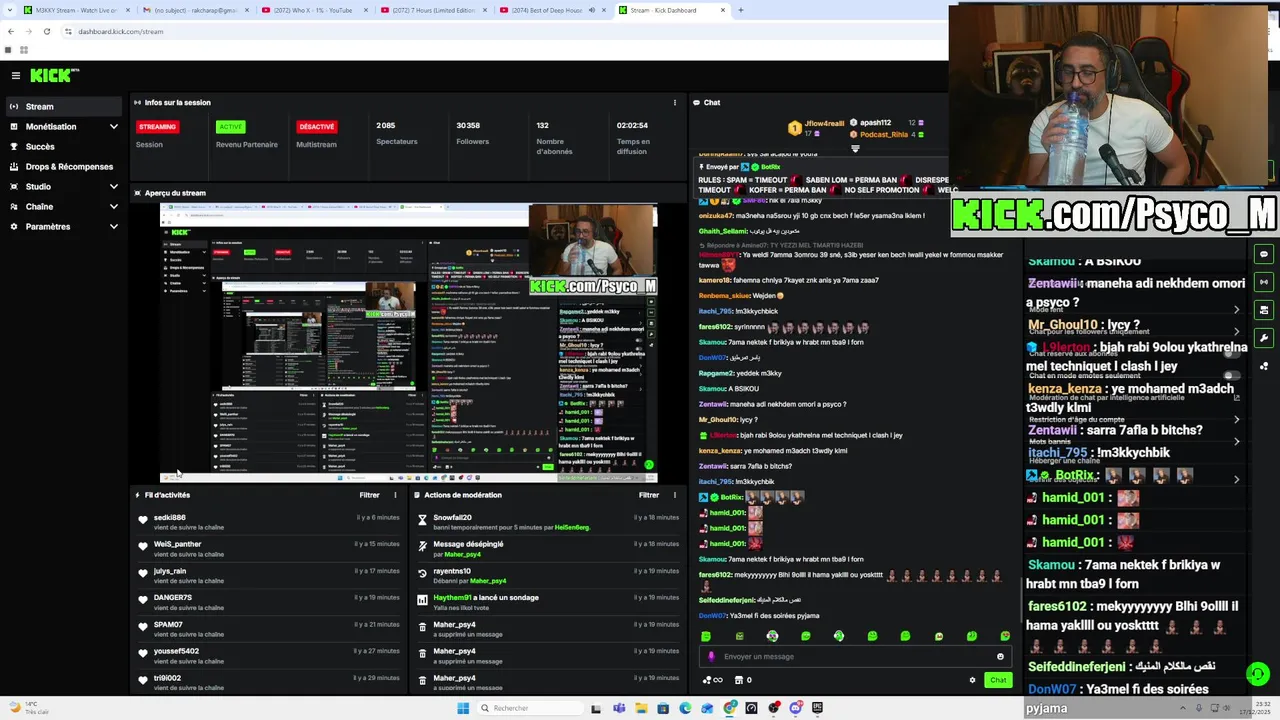Click the browser address bar
The image size is (1280, 720).
tap(500, 31)
